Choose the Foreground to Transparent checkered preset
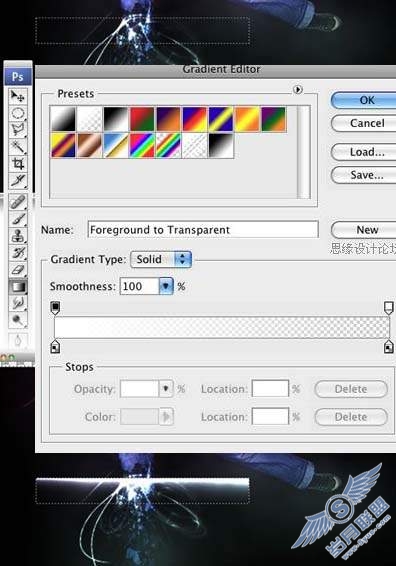 click(x=90, y=119)
